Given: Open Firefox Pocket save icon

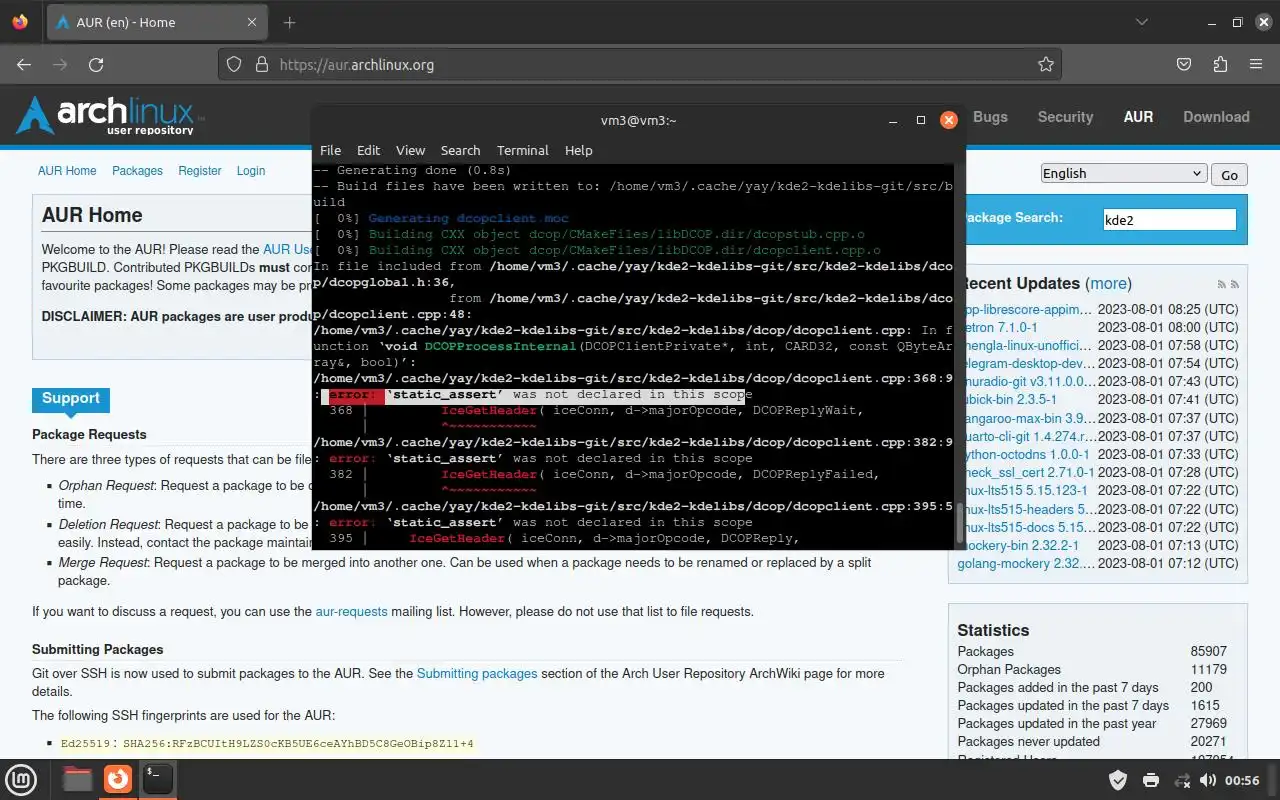Looking at the screenshot, I should coord(1184,64).
